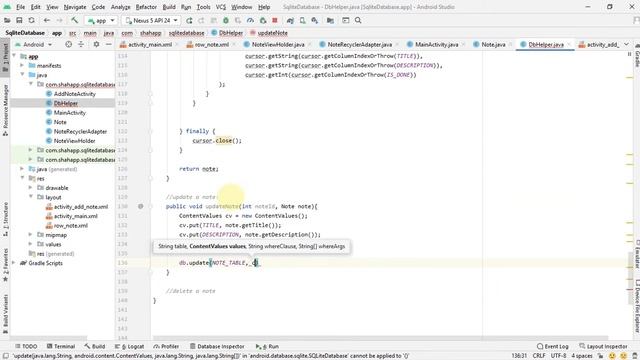This screenshot has width=640, height=360.
Task: Collapse the layout folder
Action: click(31, 197)
